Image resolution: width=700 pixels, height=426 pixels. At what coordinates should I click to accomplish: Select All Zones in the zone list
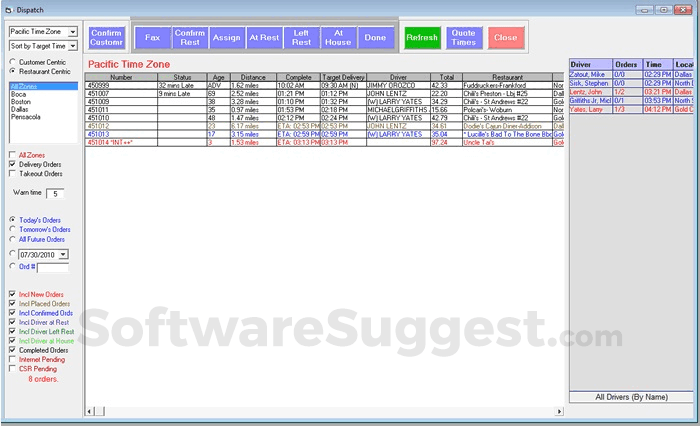pos(44,87)
